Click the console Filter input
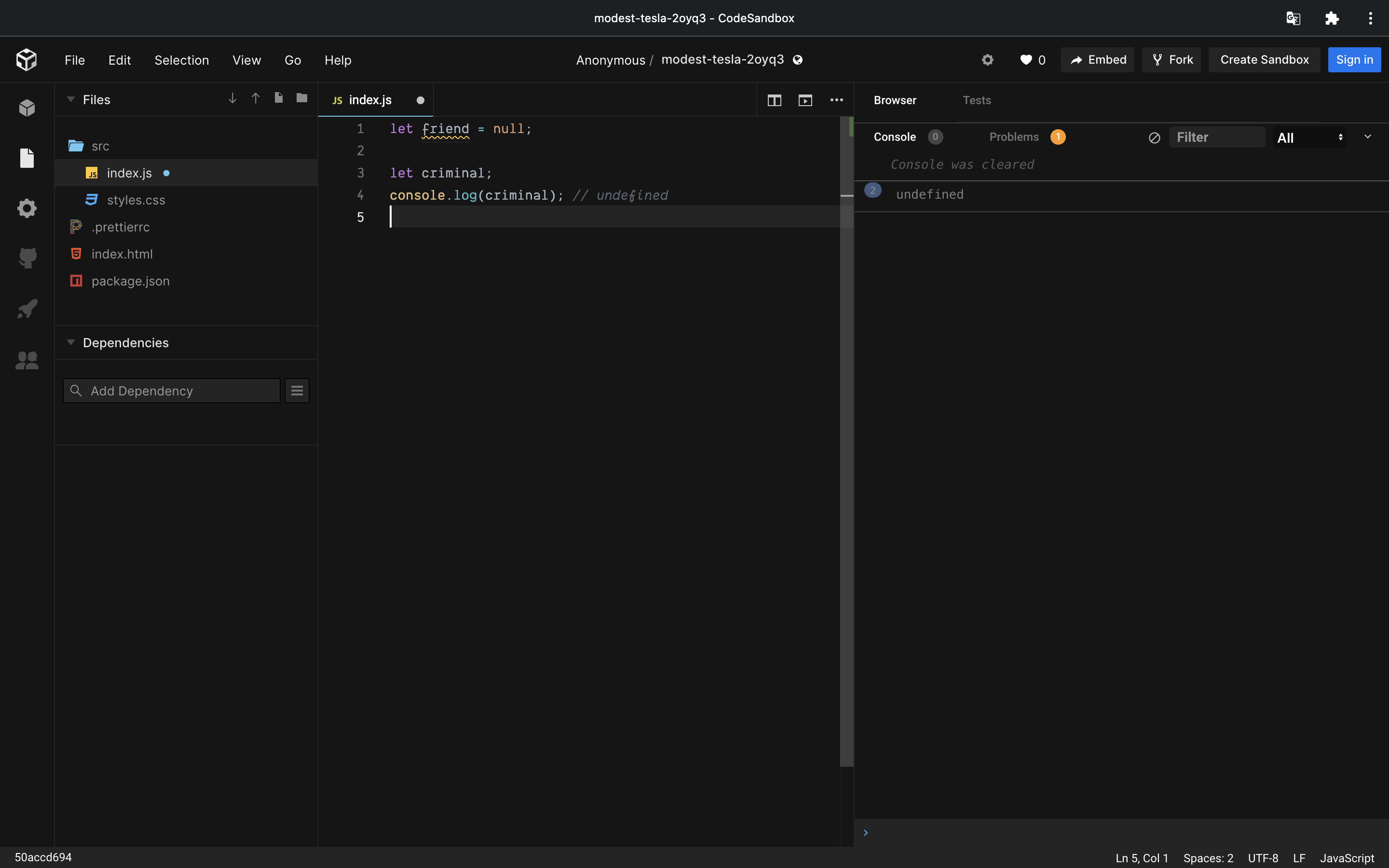The width and height of the screenshot is (1389, 868). click(1217, 137)
